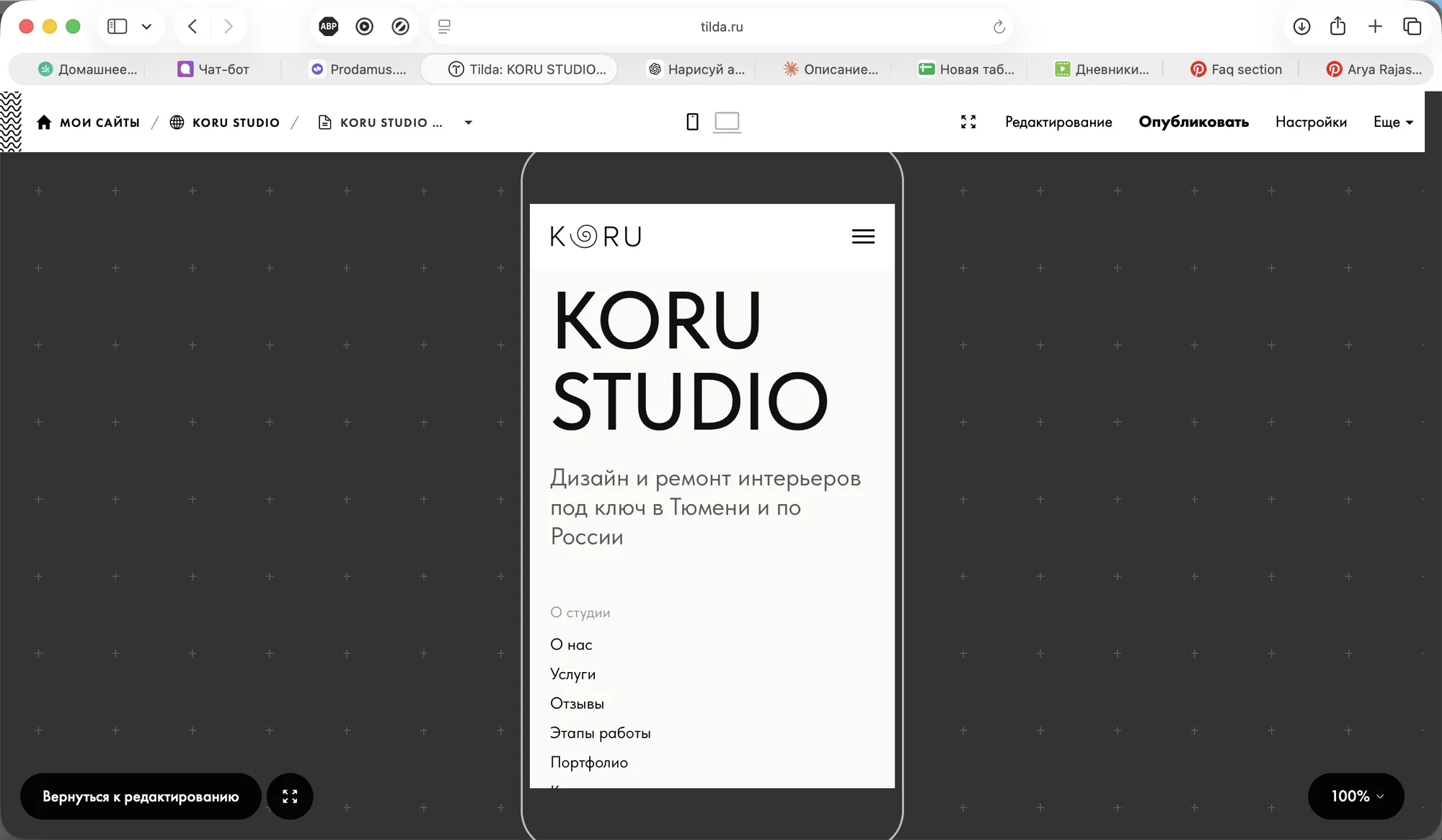Toggle fullscreen icon in Tilda toolbar
Image resolution: width=1442 pixels, height=840 pixels.
click(968, 122)
